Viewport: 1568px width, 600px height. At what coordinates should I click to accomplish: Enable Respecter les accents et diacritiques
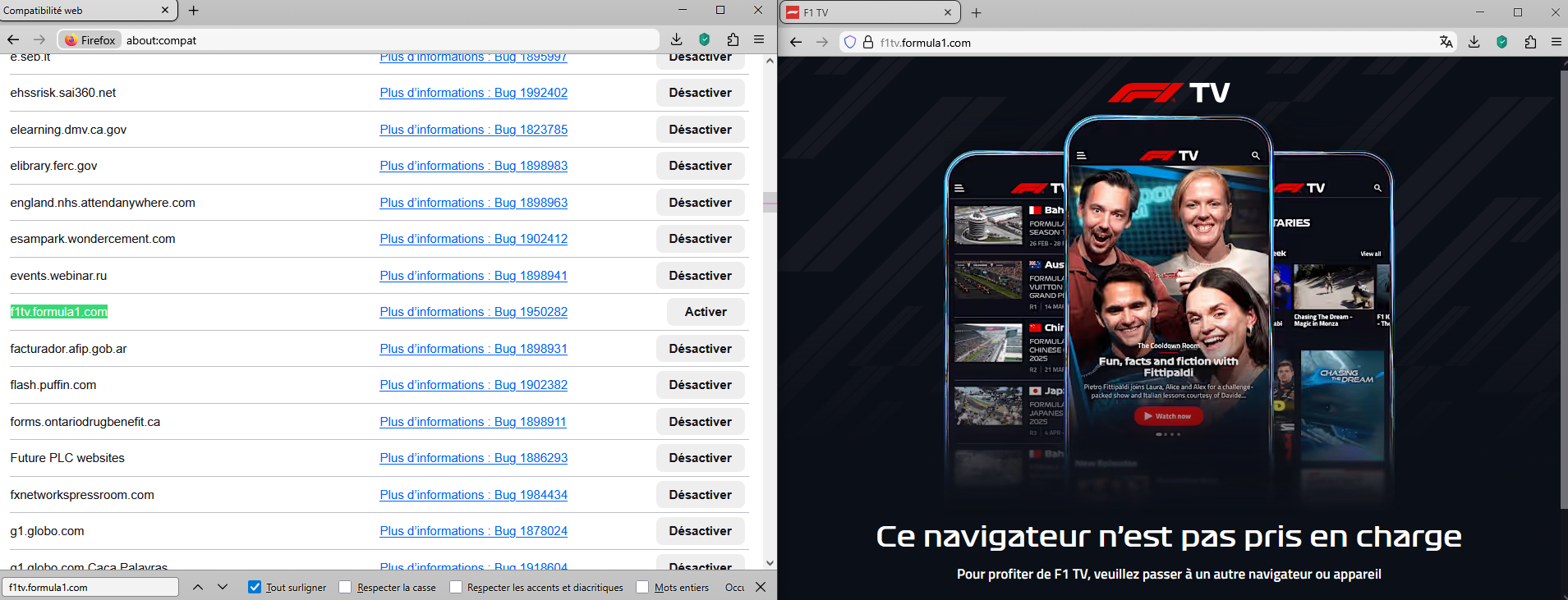click(455, 587)
